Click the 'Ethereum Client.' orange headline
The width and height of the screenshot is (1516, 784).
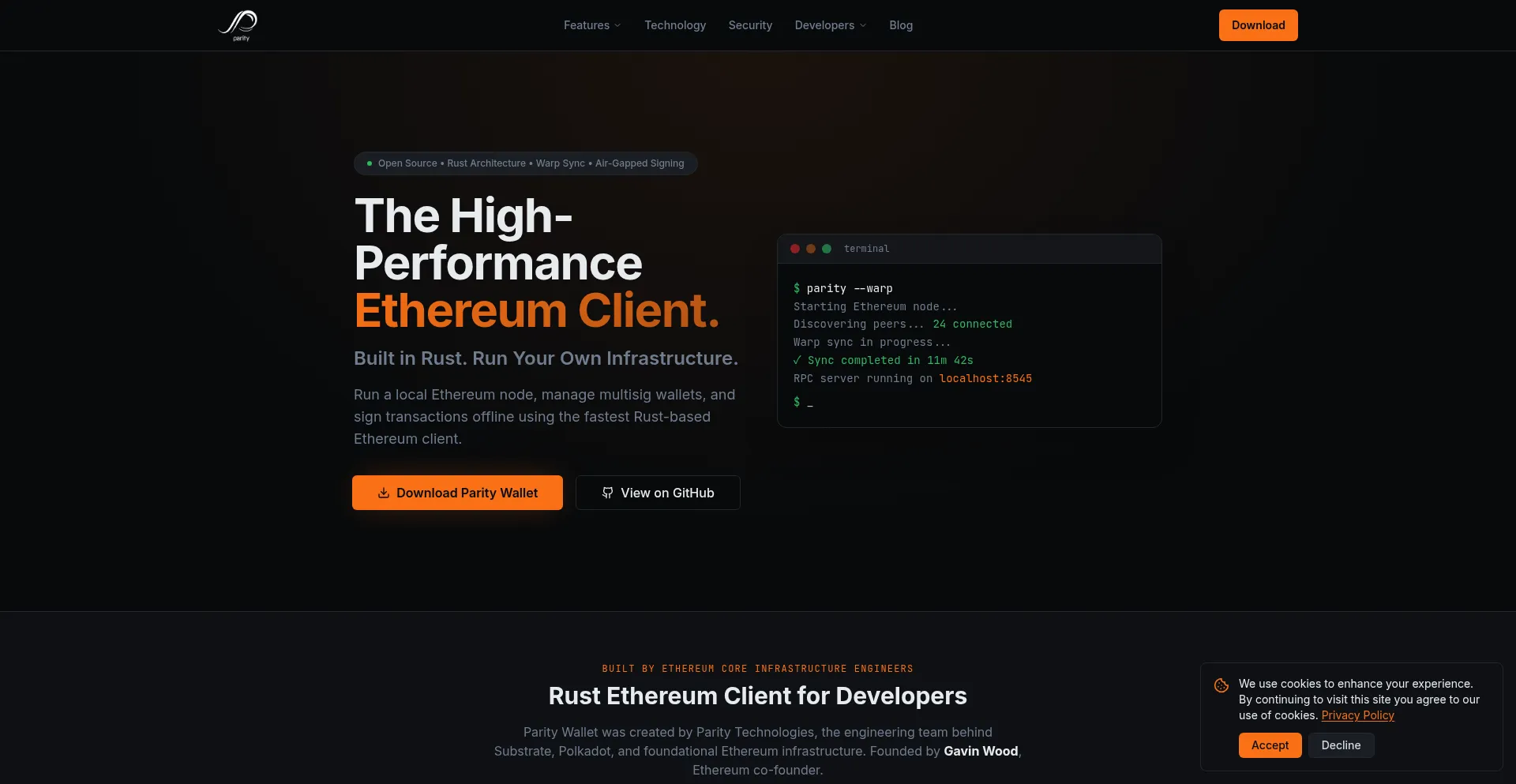(537, 310)
